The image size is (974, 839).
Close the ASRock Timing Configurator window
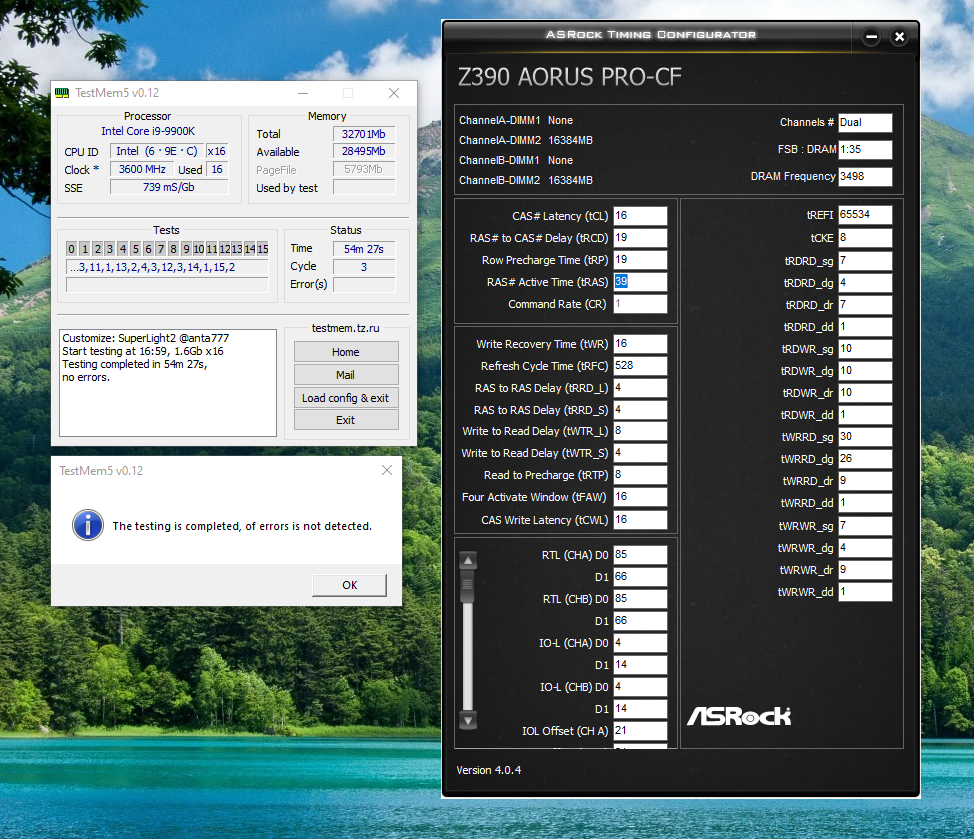(899, 37)
